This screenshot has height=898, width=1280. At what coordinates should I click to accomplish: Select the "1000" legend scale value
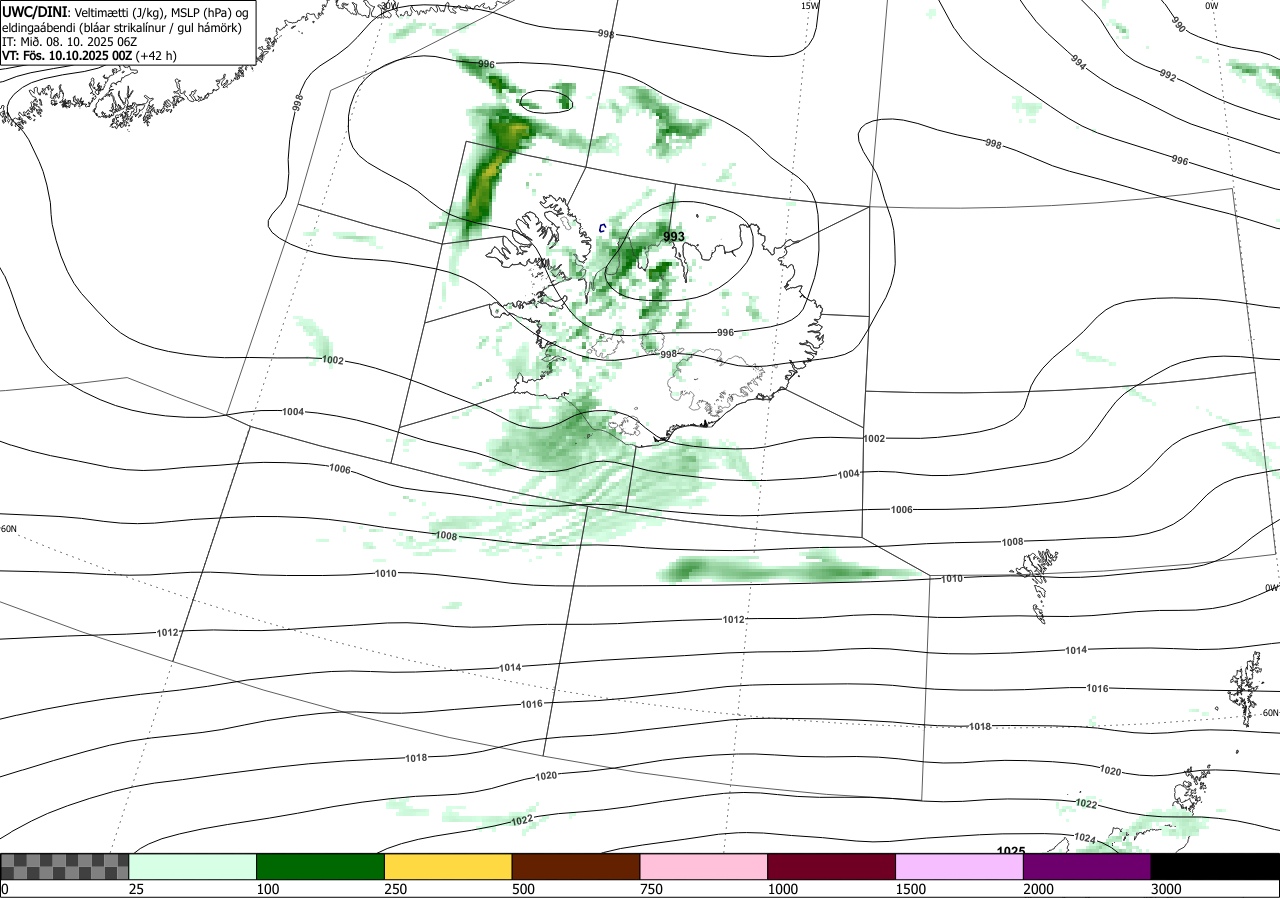785,889
